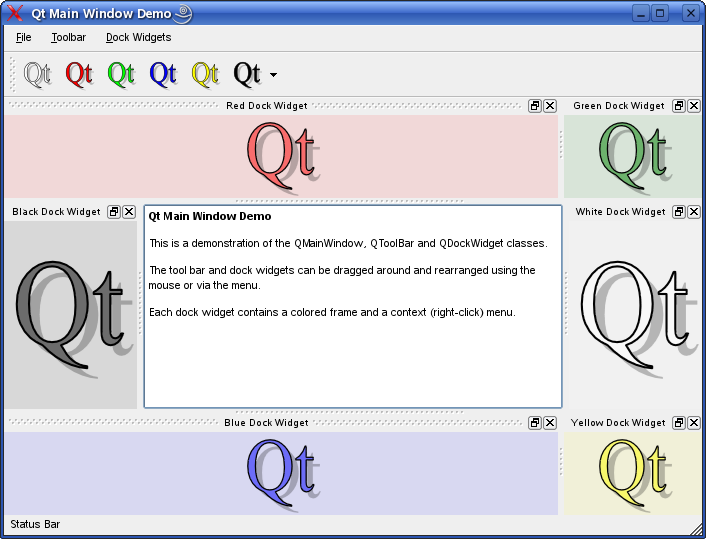Open the Toolbar menu
This screenshot has height=539, width=706.
(68, 37)
